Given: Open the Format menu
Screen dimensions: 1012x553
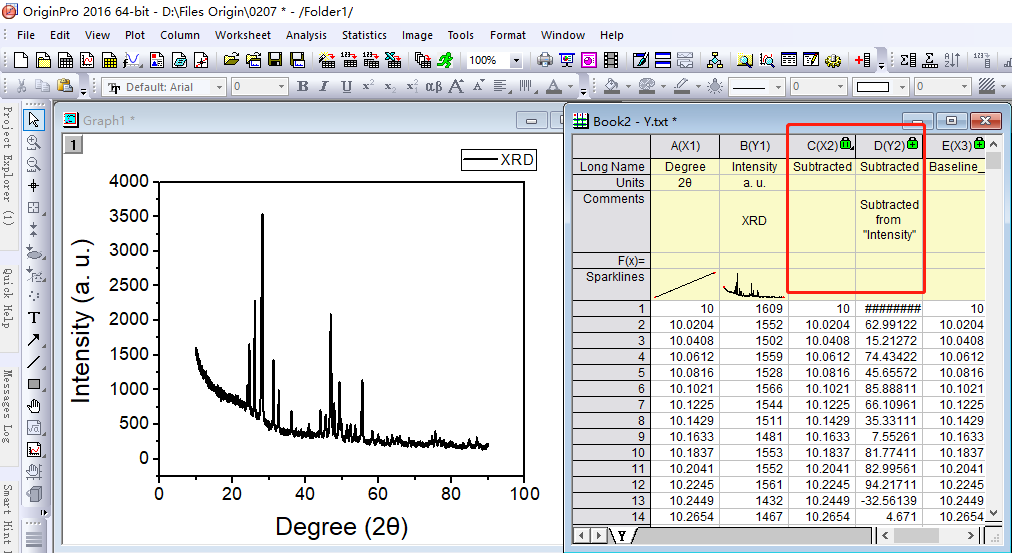Looking at the screenshot, I should (x=507, y=35).
